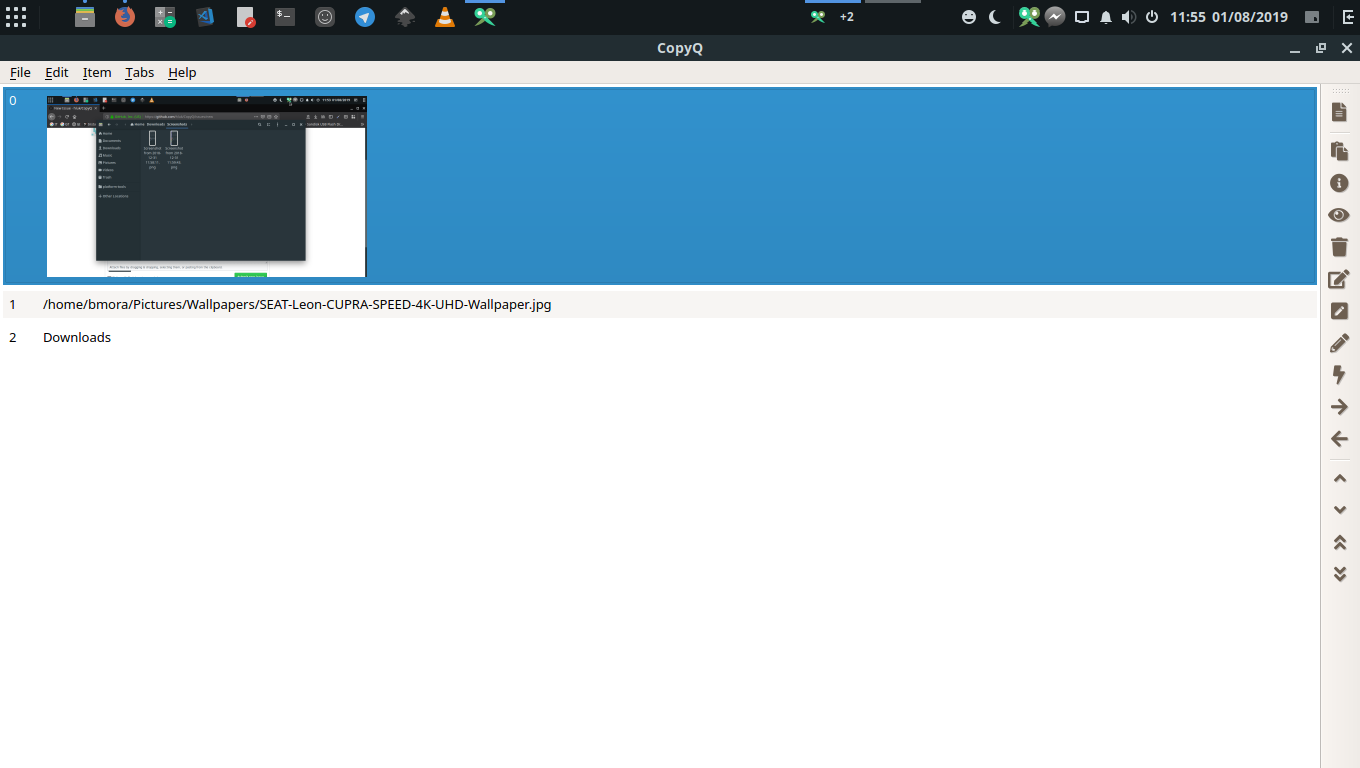Screen dimensions: 1360x768
Task: Click the left arrow toolbar icon
Action: (1339, 439)
